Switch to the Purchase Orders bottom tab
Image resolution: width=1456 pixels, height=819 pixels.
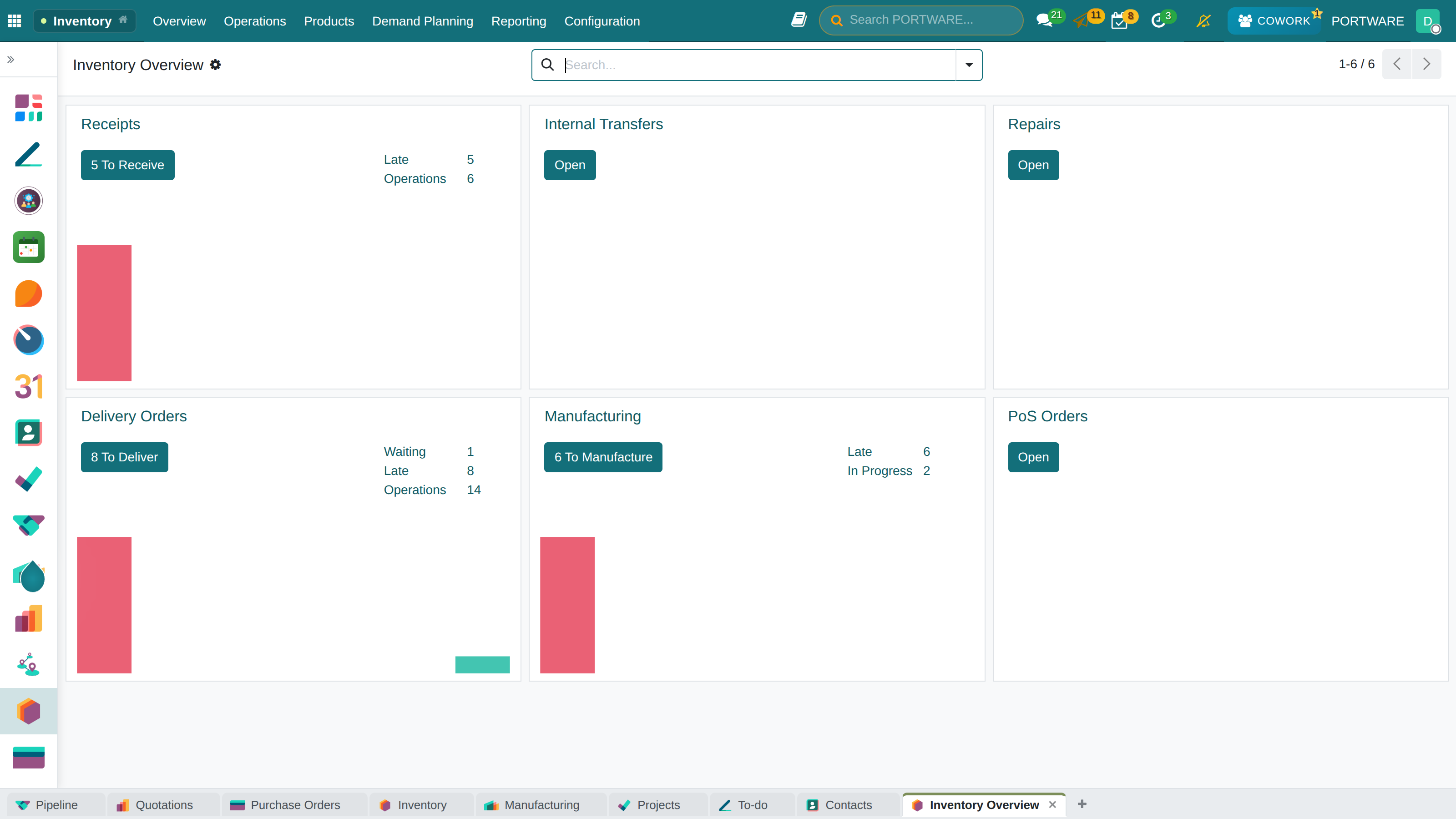(x=294, y=805)
